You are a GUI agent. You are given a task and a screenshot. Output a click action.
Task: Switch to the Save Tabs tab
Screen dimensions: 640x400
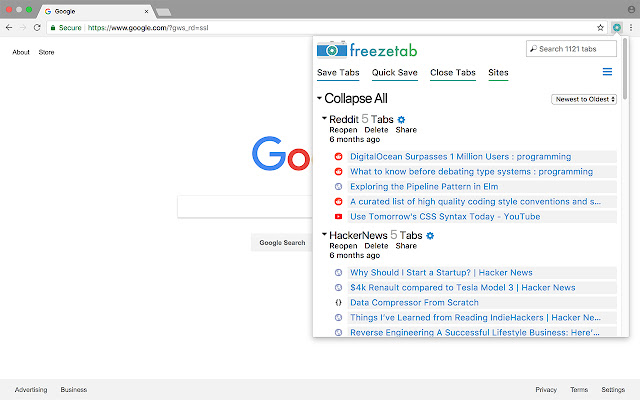click(338, 73)
